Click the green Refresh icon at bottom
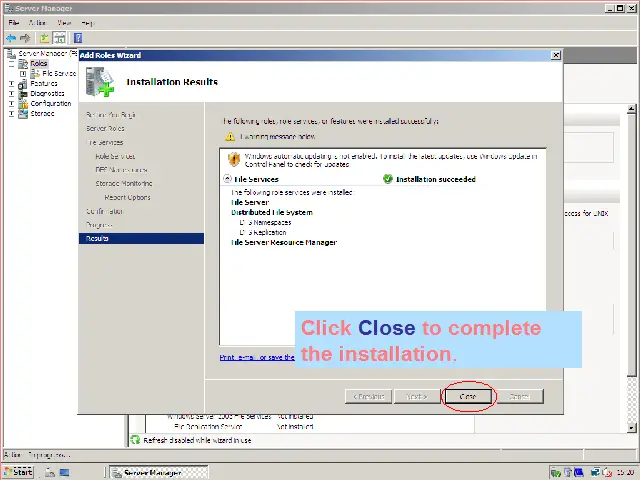 point(135,440)
